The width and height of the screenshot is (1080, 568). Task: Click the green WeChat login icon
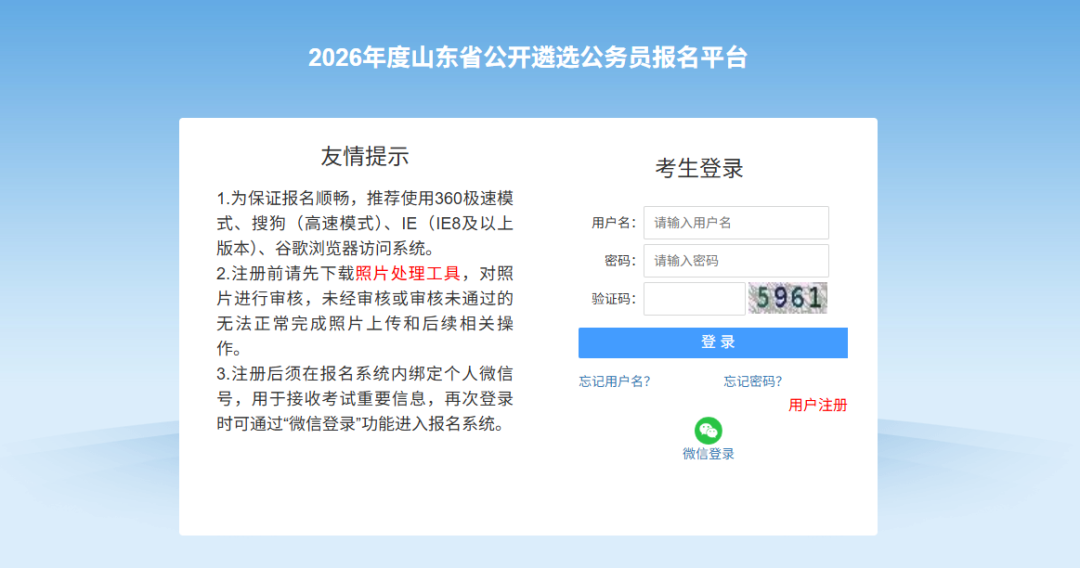point(708,430)
